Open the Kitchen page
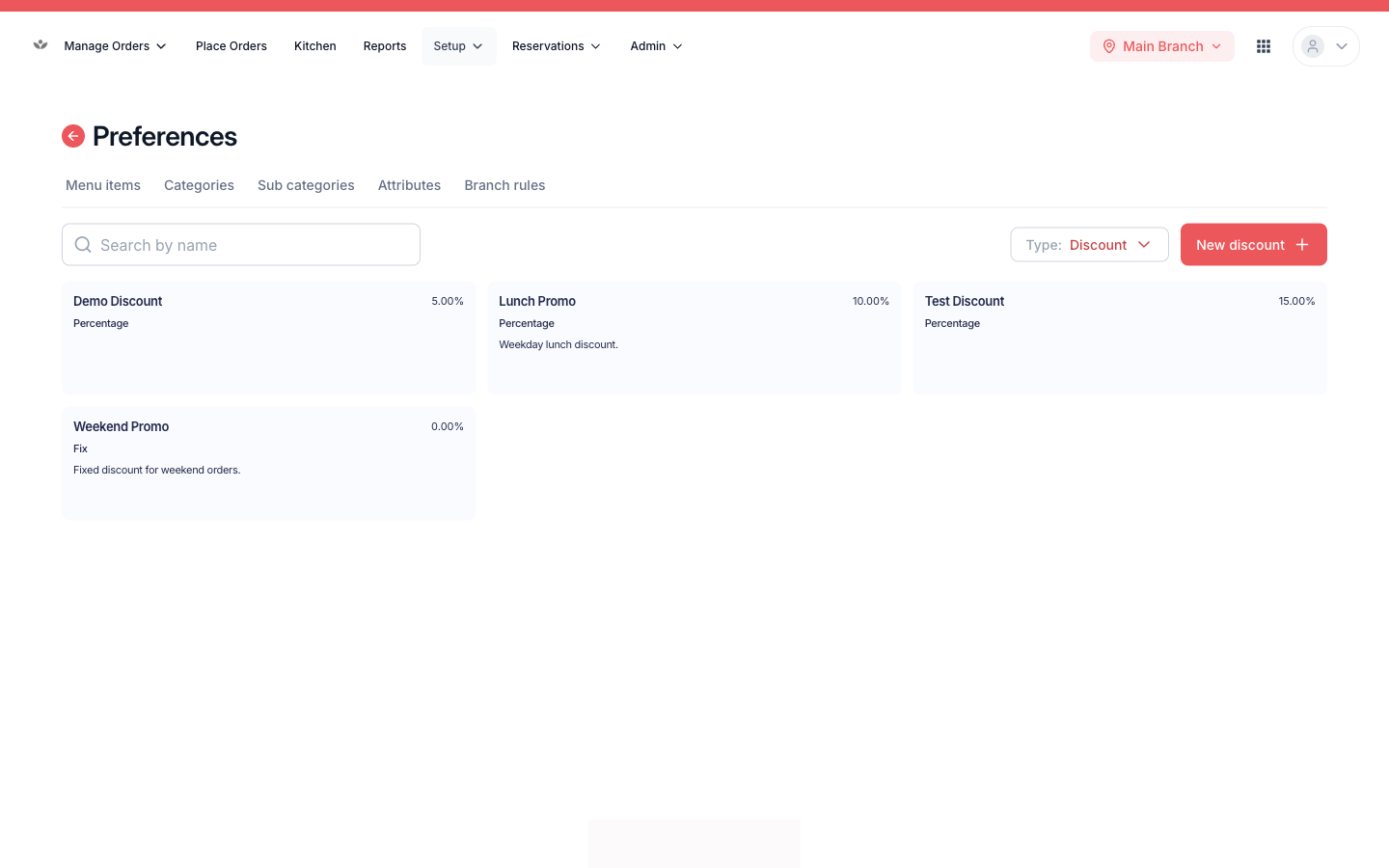The width and height of the screenshot is (1389, 868). click(315, 46)
